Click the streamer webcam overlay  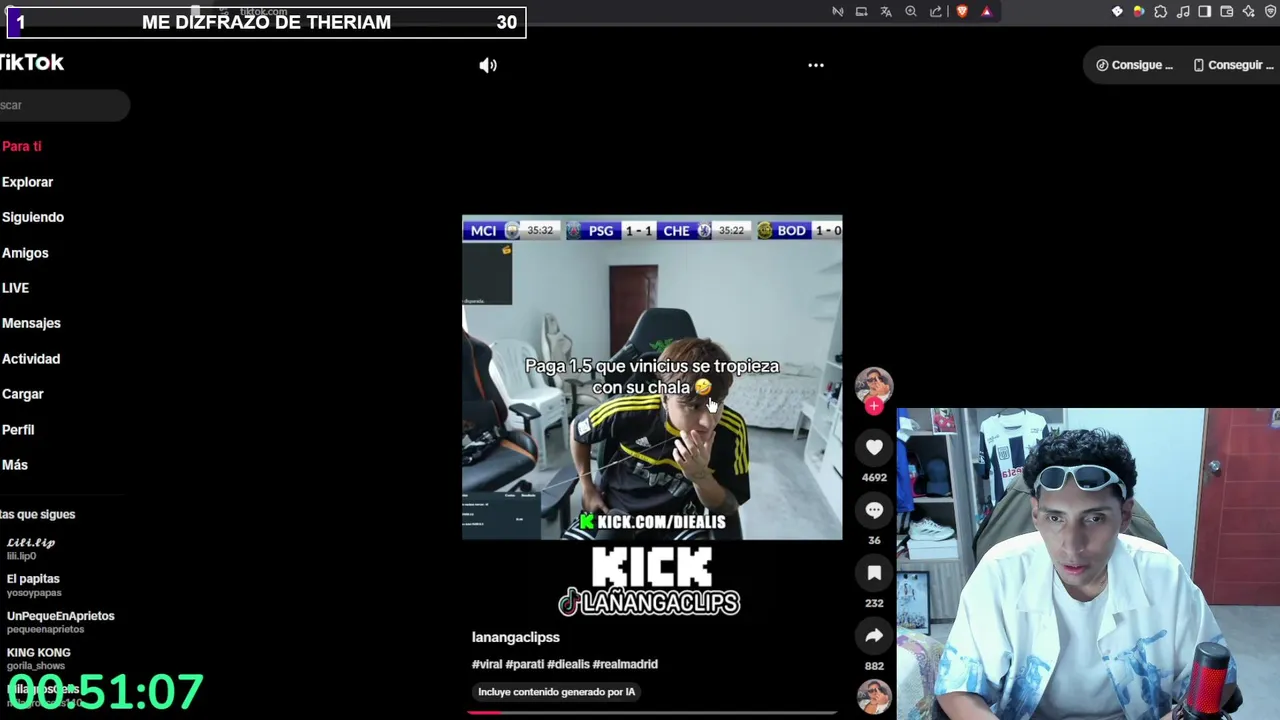pyautogui.click(x=1088, y=564)
